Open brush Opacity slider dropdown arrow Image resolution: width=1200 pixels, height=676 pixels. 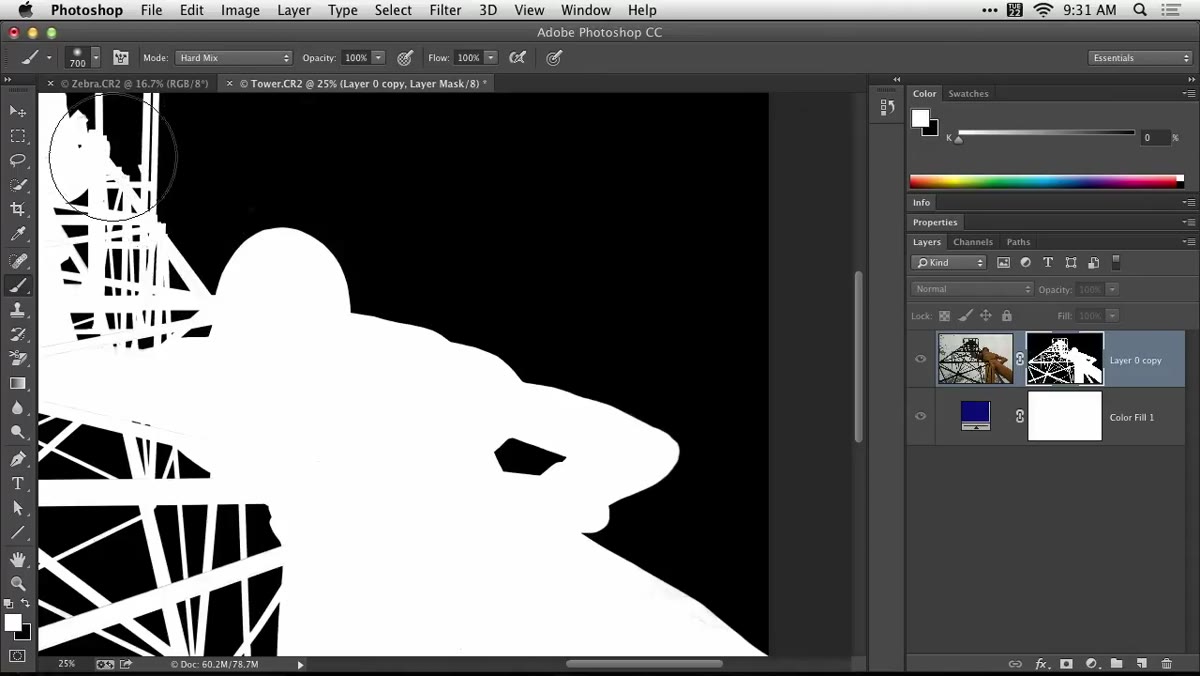coord(378,58)
